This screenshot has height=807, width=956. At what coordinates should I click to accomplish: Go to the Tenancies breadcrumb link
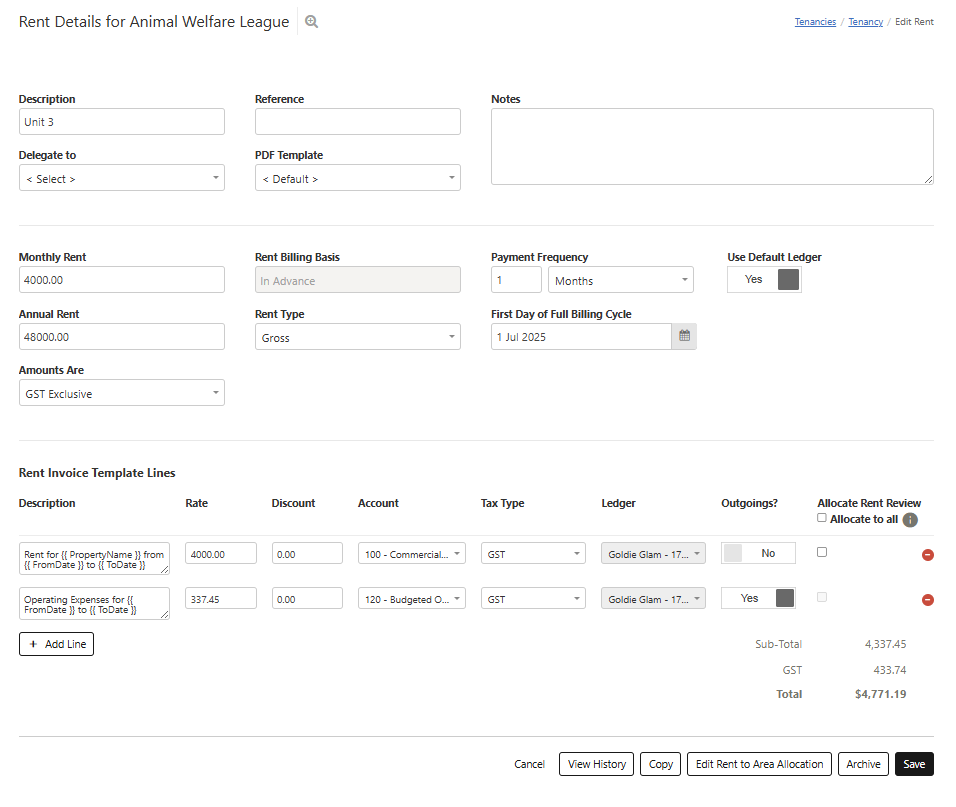815,22
